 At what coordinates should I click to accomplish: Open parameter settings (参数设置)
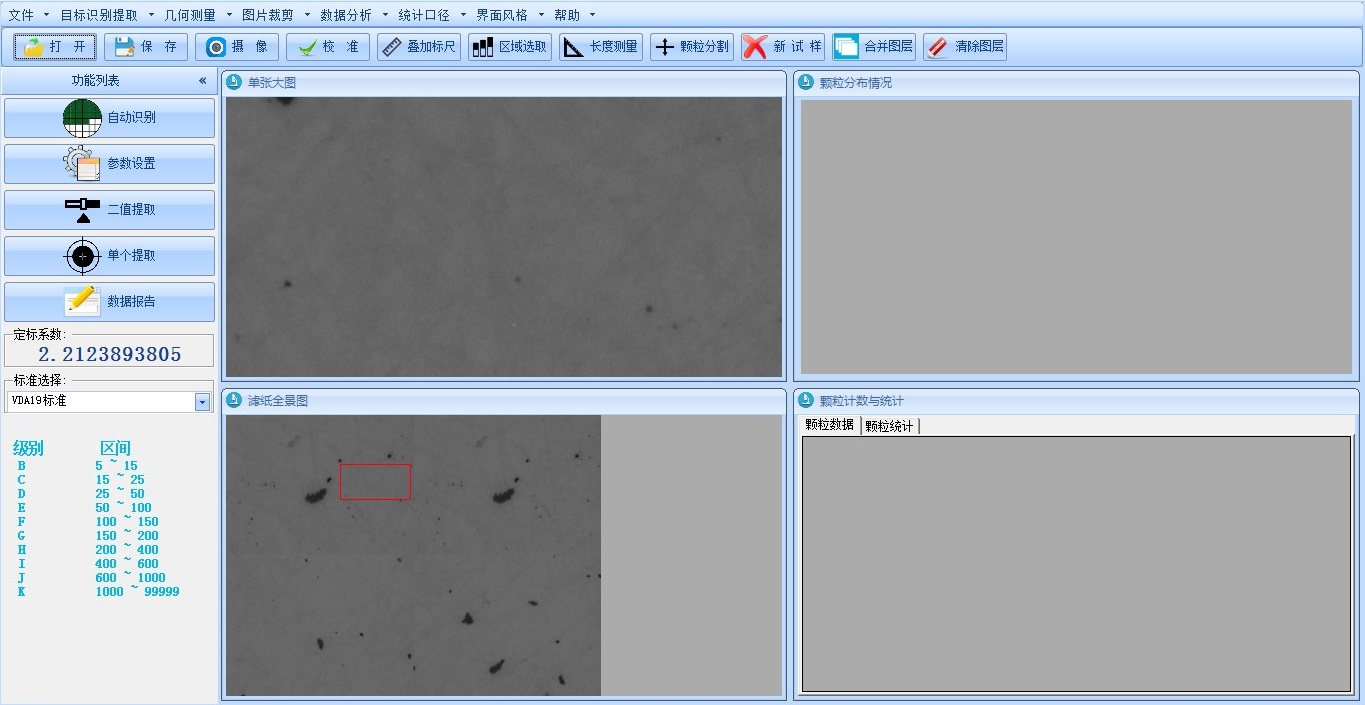(x=110, y=164)
